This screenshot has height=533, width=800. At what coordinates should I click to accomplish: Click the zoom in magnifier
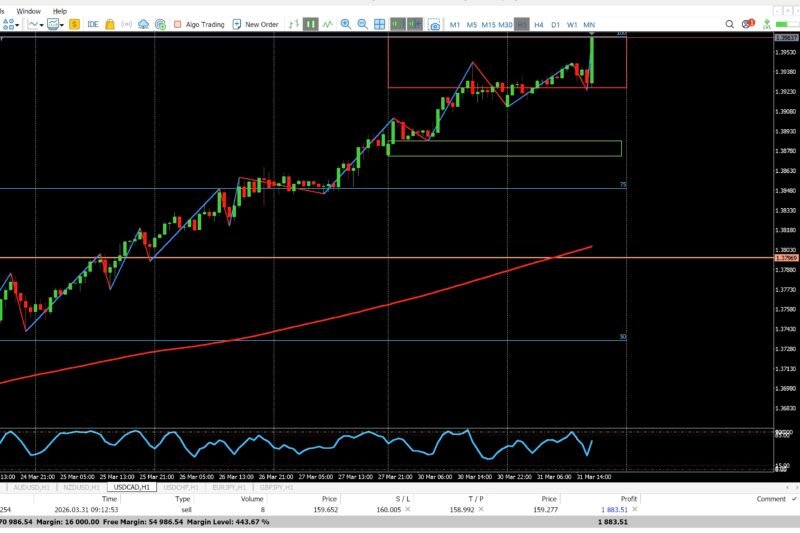(x=345, y=24)
